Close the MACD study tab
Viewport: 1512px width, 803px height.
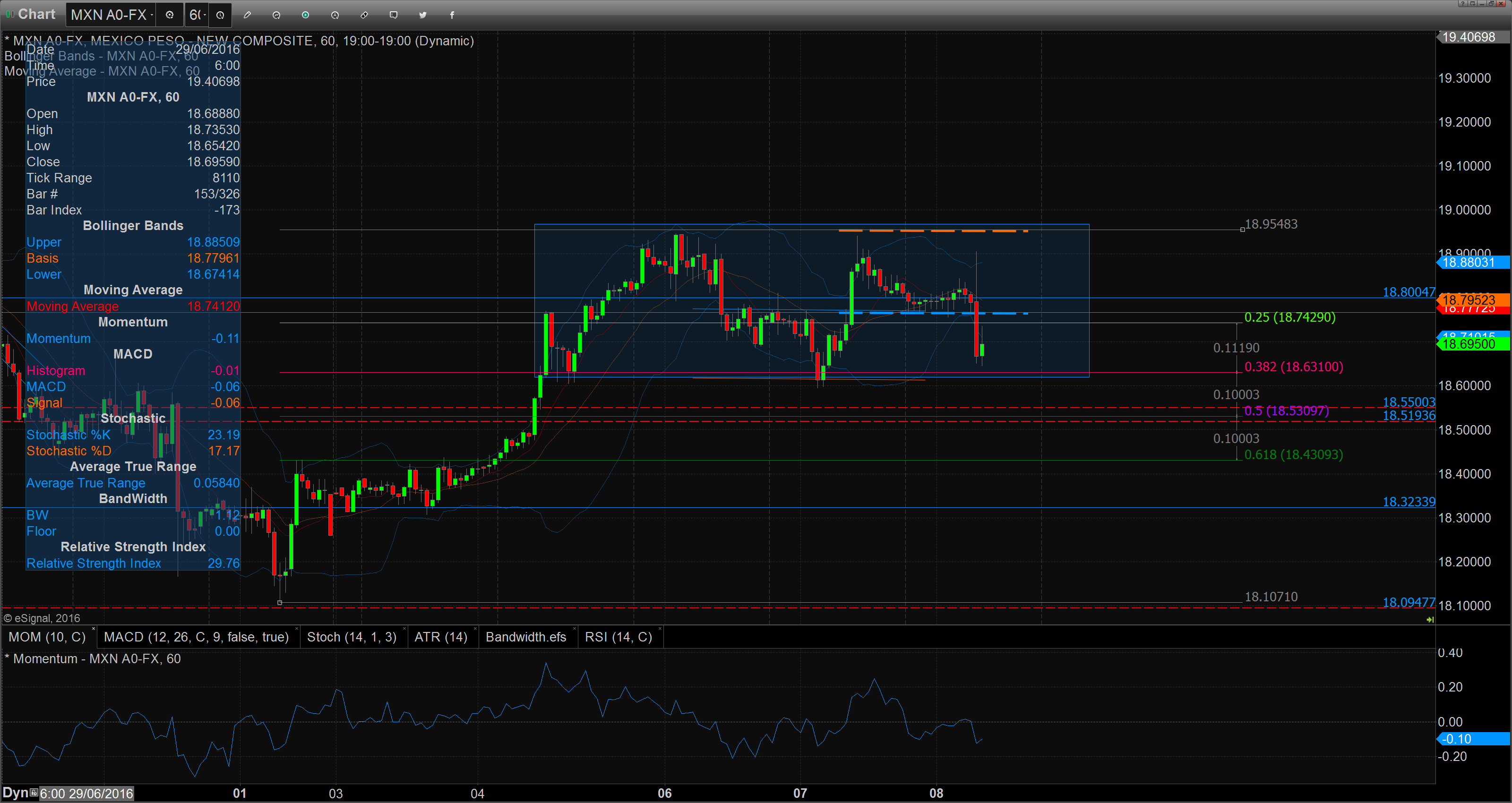[296, 629]
